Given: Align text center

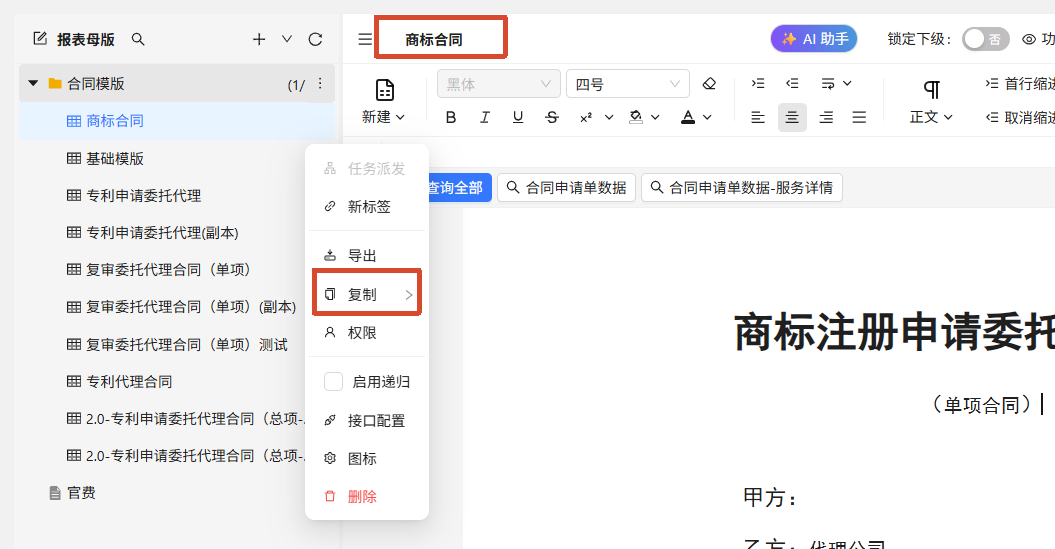Looking at the screenshot, I should pos(793,117).
